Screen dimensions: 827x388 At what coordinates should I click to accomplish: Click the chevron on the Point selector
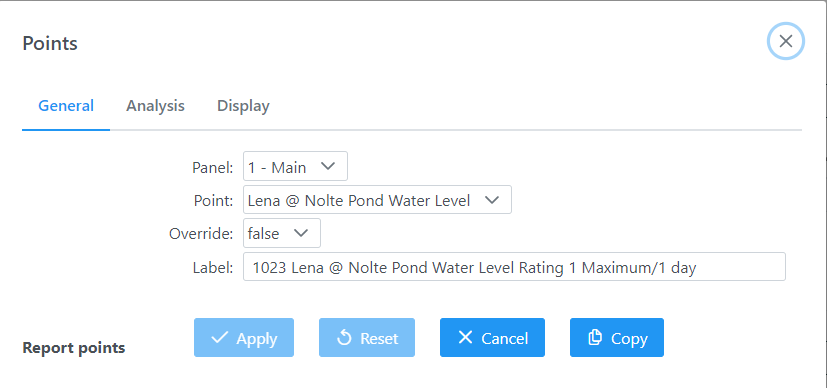pyautogui.click(x=492, y=200)
